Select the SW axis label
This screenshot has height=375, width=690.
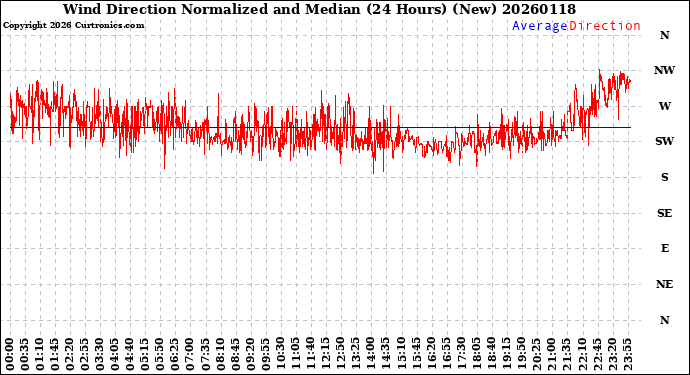tap(664, 141)
